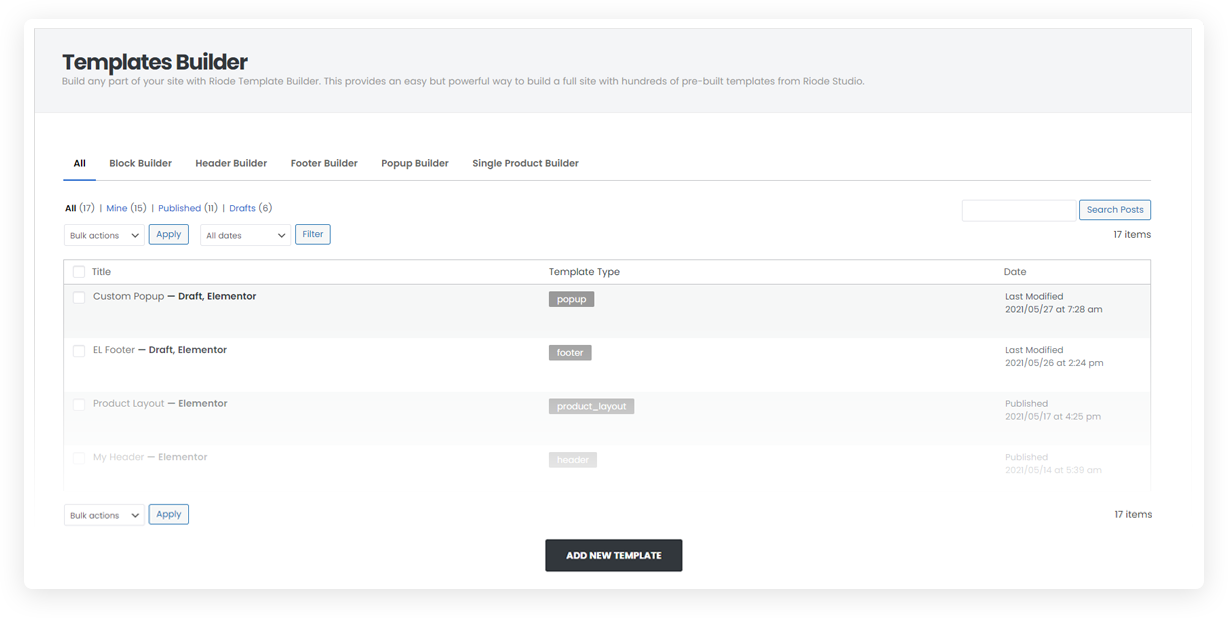Check the EL Footer row checkbox
The width and height of the screenshot is (1228, 618).
pos(79,351)
